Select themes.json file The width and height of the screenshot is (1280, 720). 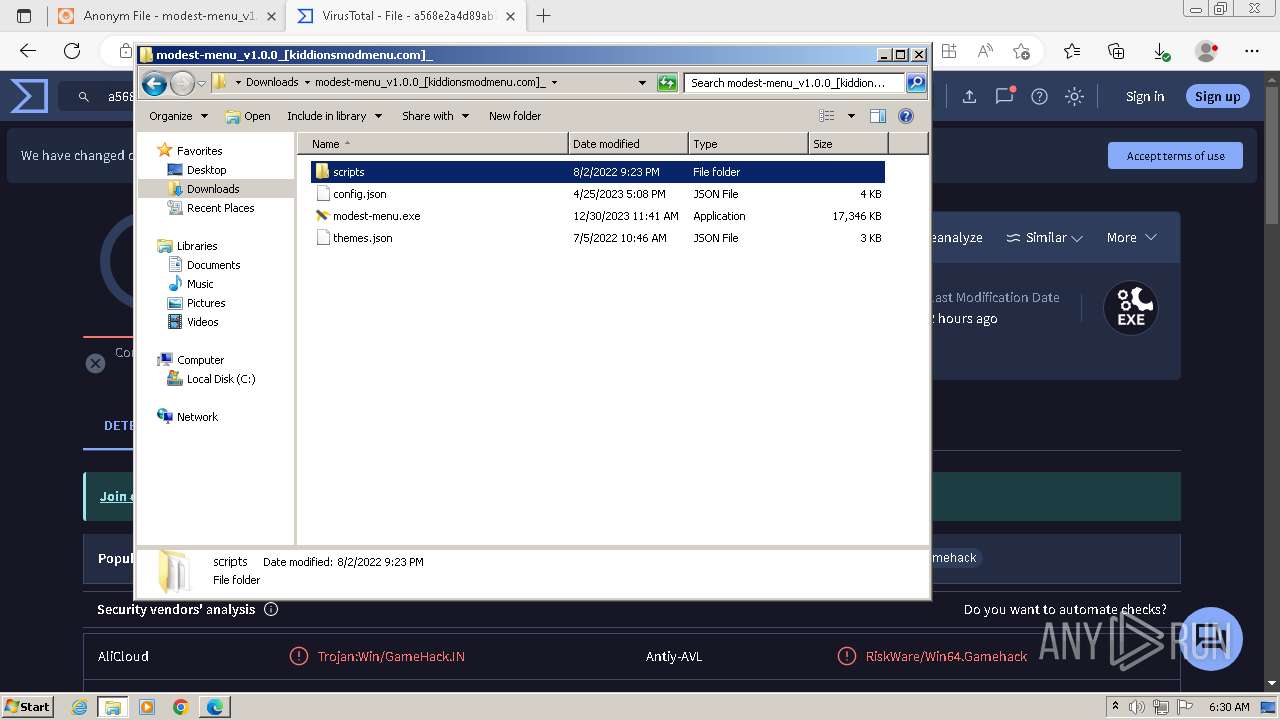pos(598,238)
